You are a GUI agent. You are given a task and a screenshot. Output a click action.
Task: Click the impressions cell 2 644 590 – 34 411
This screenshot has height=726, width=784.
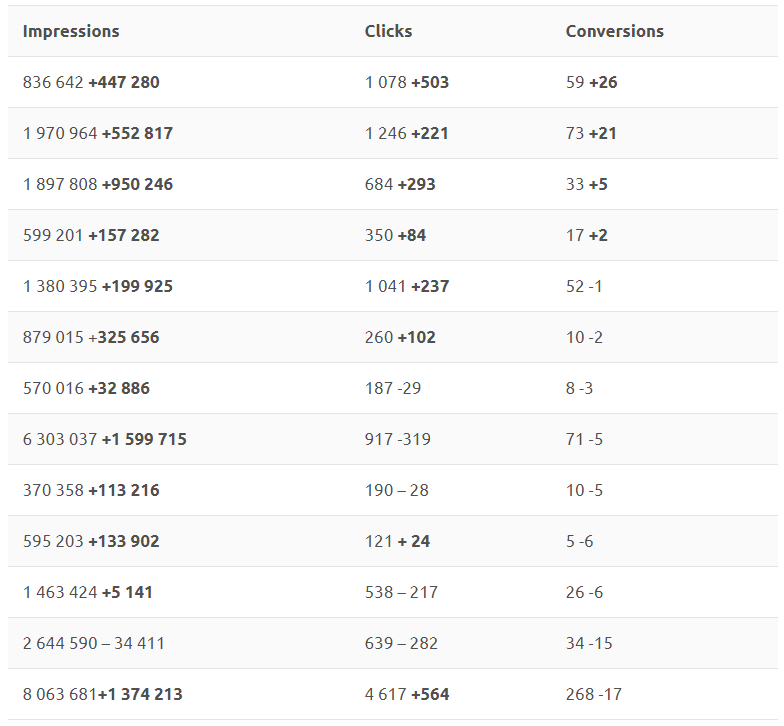[94, 643]
